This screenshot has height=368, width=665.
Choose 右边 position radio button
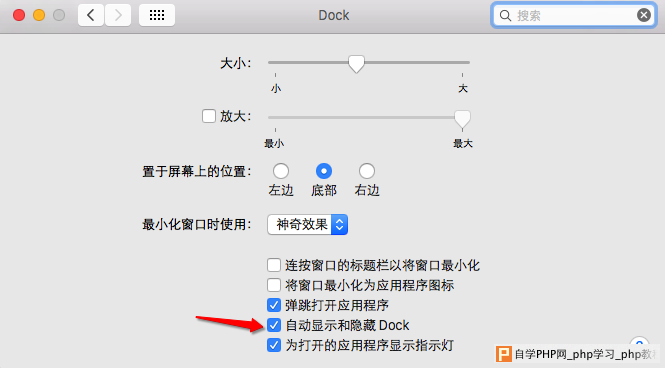[367, 171]
